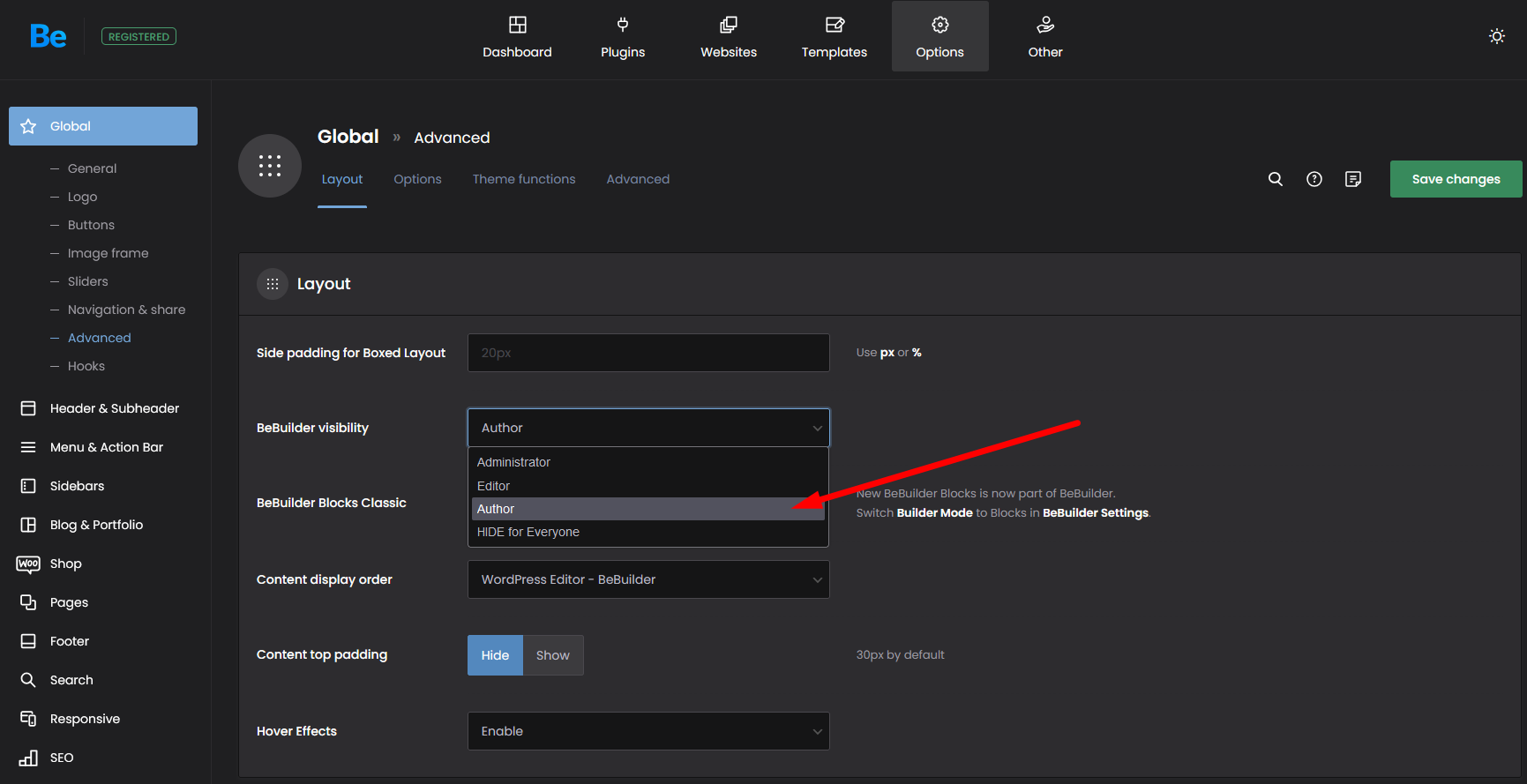Open Shop section label
The width and height of the screenshot is (1527, 784).
coord(65,564)
